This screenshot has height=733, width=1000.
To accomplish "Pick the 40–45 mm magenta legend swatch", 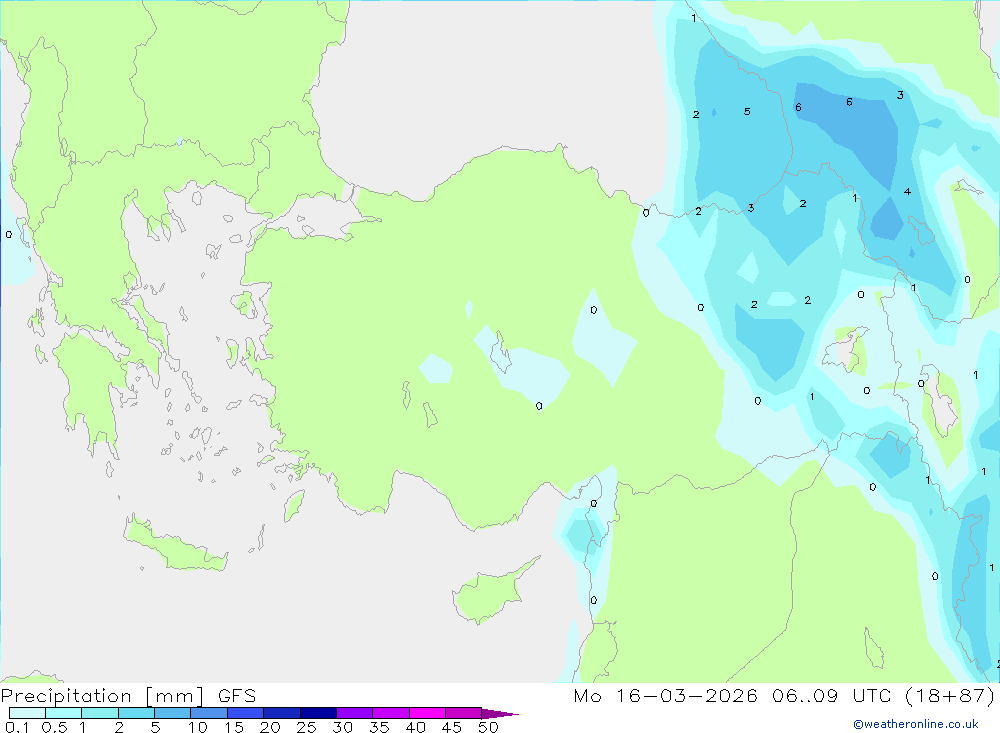I will tap(427, 713).
